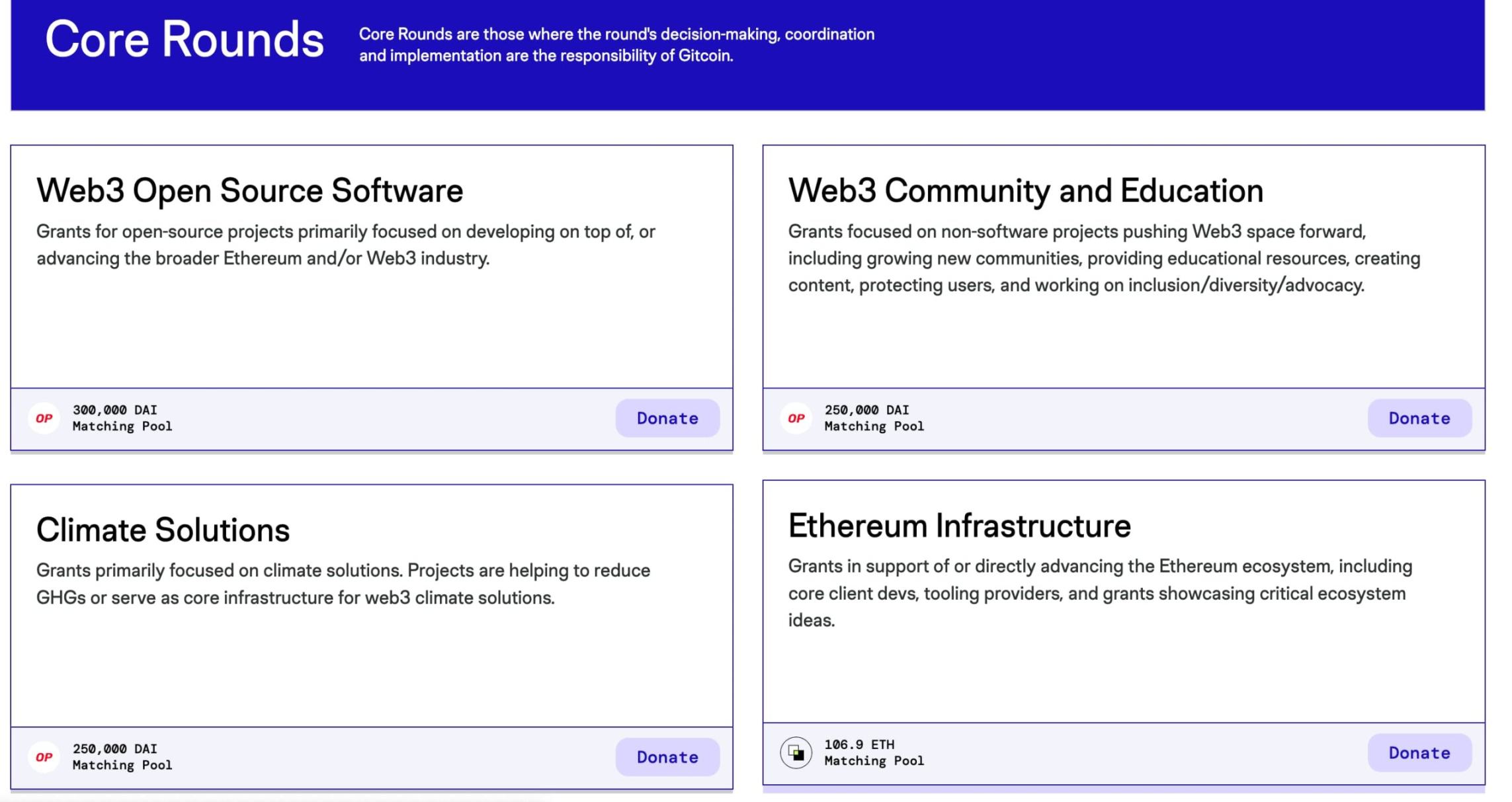The width and height of the screenshot is (1512, 802).
Task: Click the 300,000 DAI Matching Pool label
Action: point(122,418)
